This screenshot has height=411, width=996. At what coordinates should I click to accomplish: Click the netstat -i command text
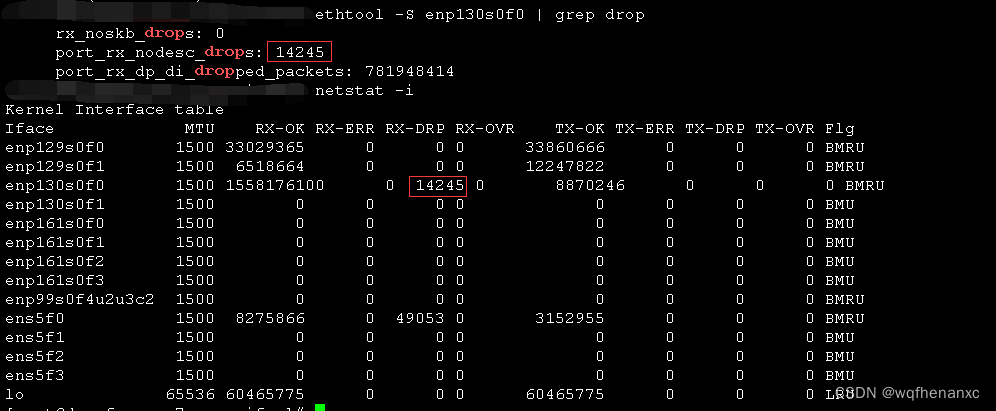364,90
